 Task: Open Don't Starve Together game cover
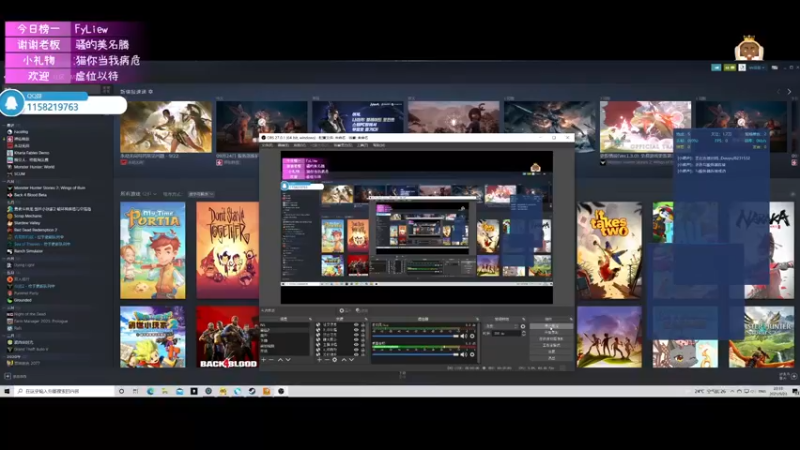point(228,251)
